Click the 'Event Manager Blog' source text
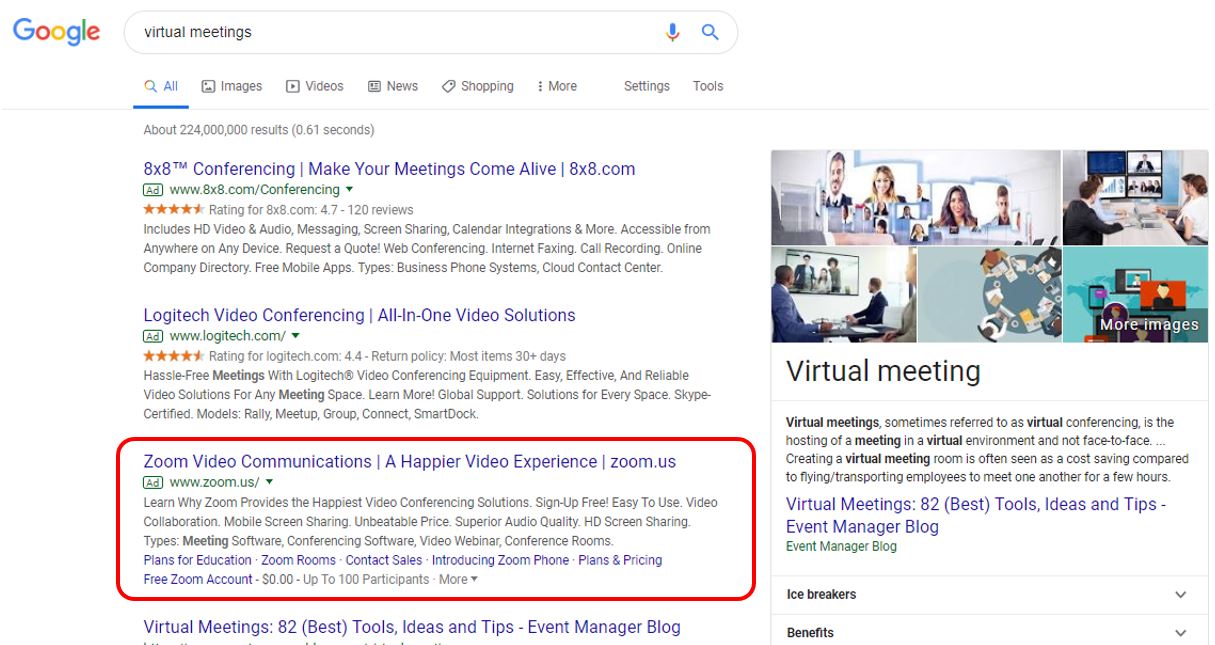This screenshot has width=1215, height=645. [x=841, y=547]
